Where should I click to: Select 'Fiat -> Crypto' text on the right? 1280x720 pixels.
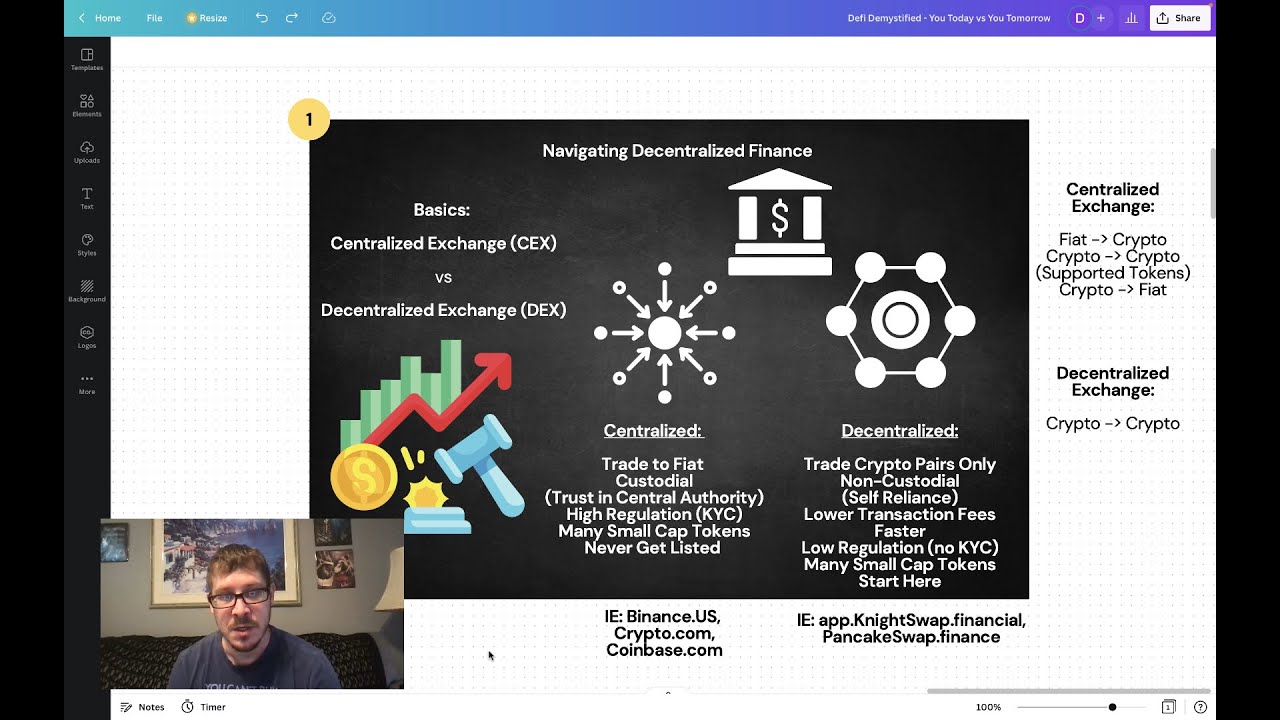click(x=1113, y=240)
